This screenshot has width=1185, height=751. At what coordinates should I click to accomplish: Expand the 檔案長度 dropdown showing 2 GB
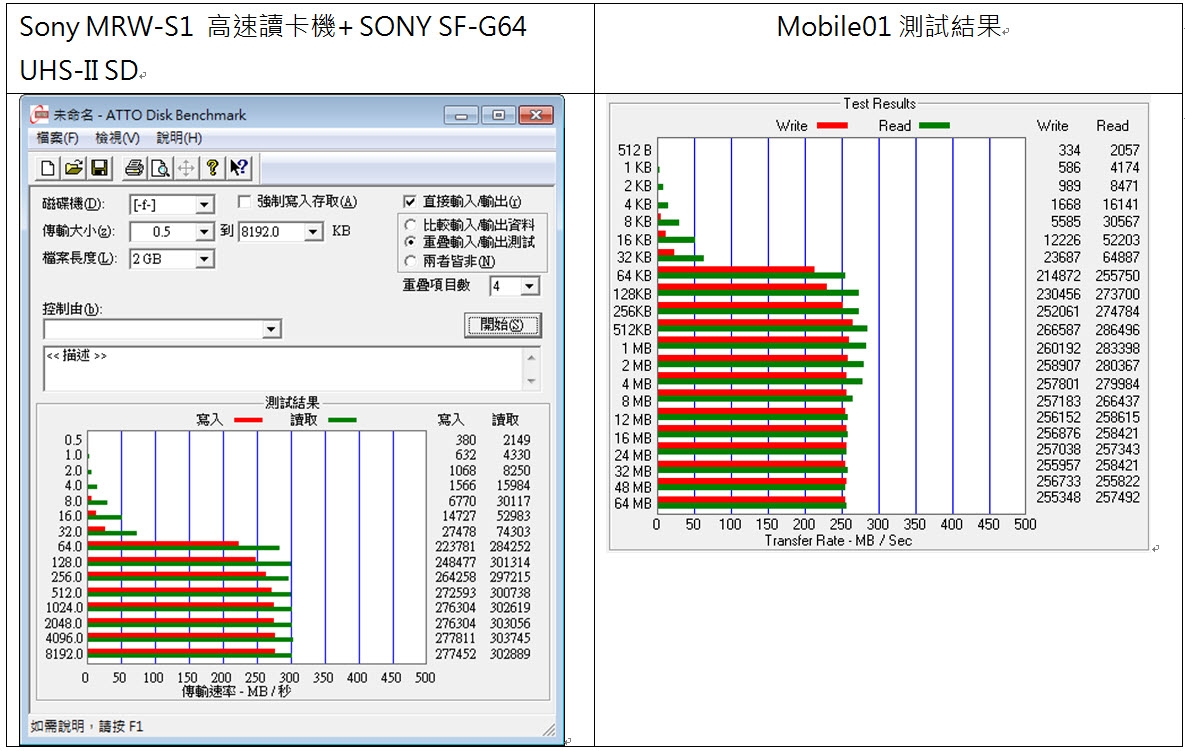pyautogui.click(x=204, y=259)
